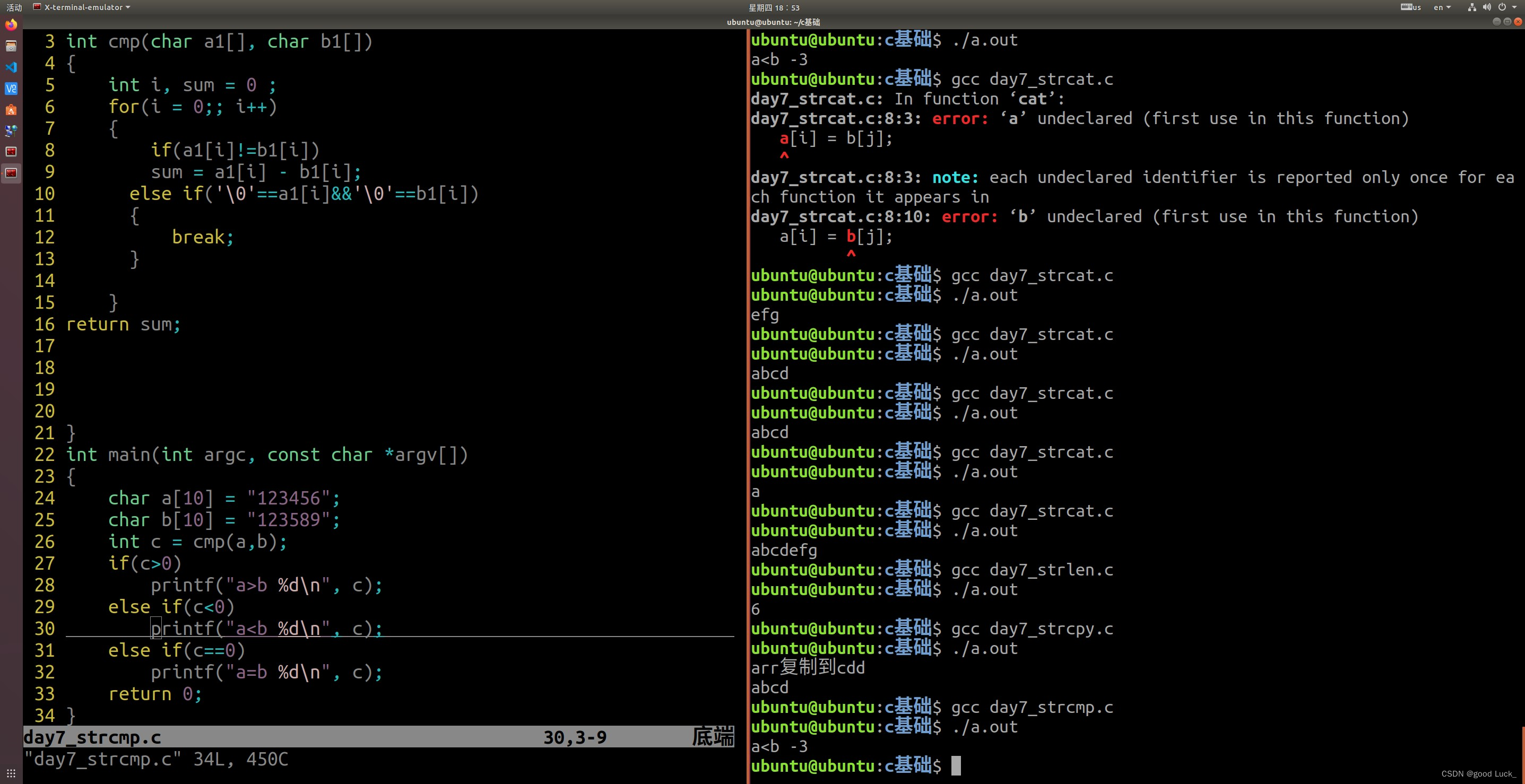Open Visual Studio Code from the dock

[10, 67]
